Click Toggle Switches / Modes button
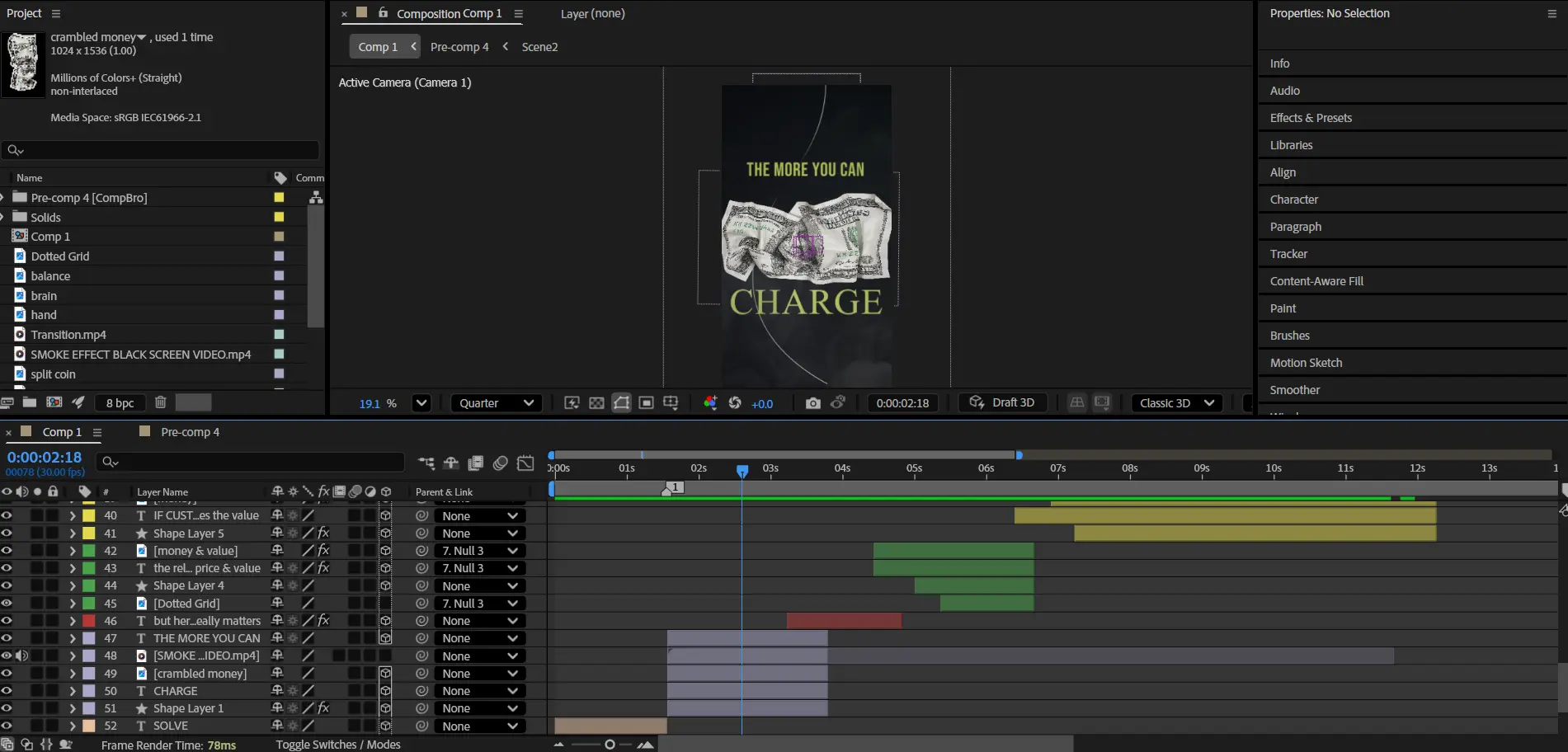 tap(338, 745)
